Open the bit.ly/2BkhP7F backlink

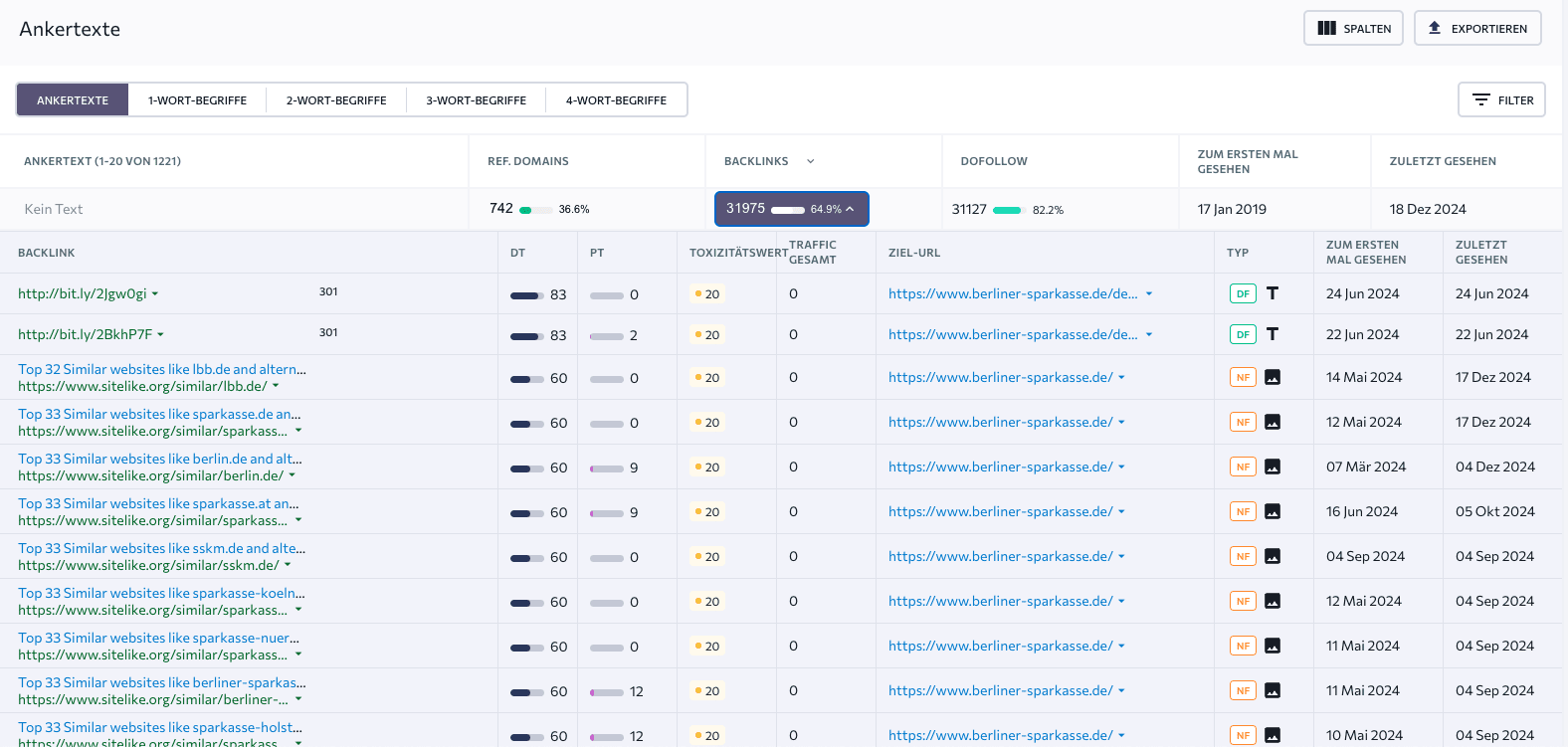(86, 334)
